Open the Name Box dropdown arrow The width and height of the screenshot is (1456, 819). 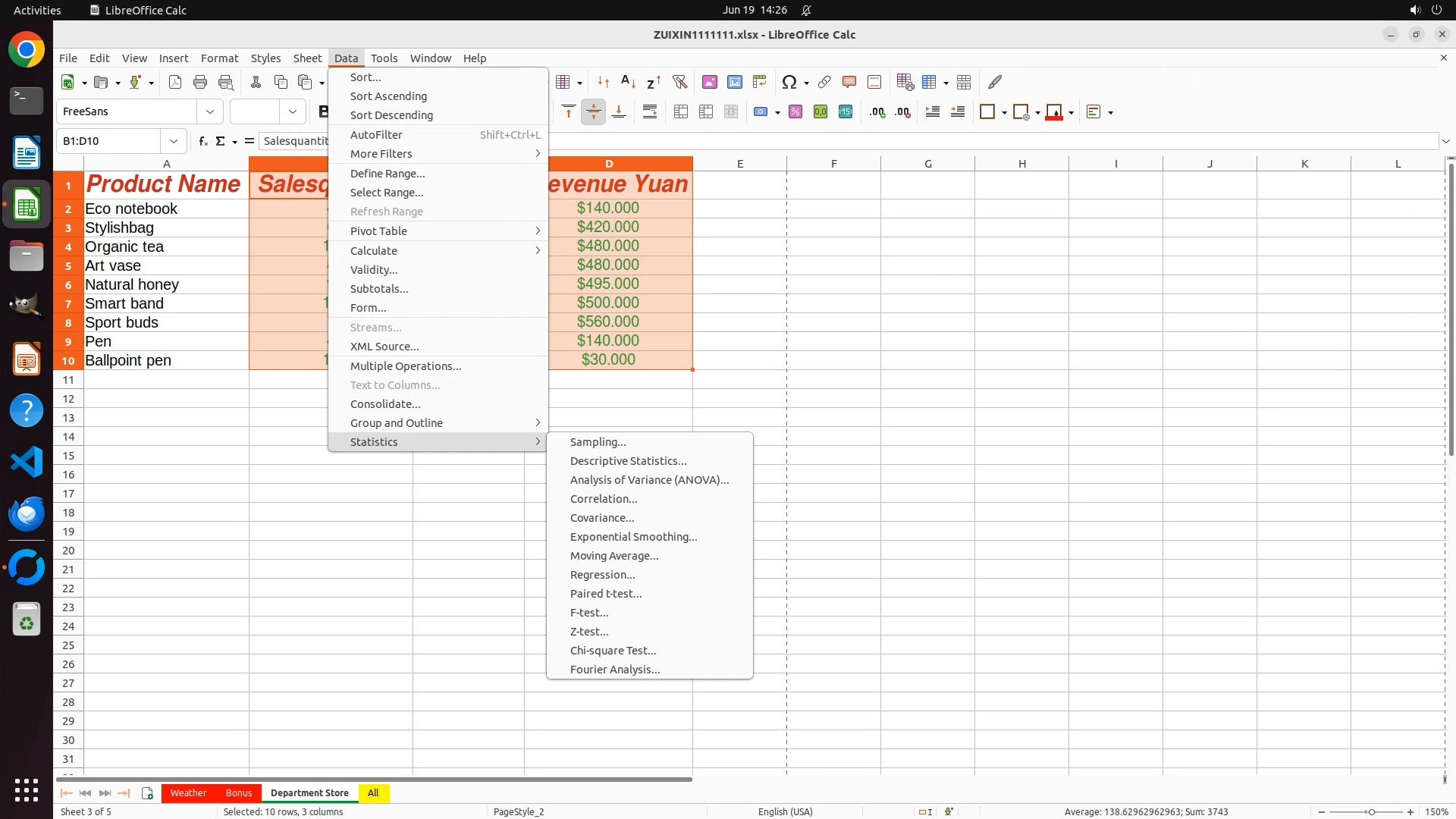pyautogui.click(x=174, y=141)
